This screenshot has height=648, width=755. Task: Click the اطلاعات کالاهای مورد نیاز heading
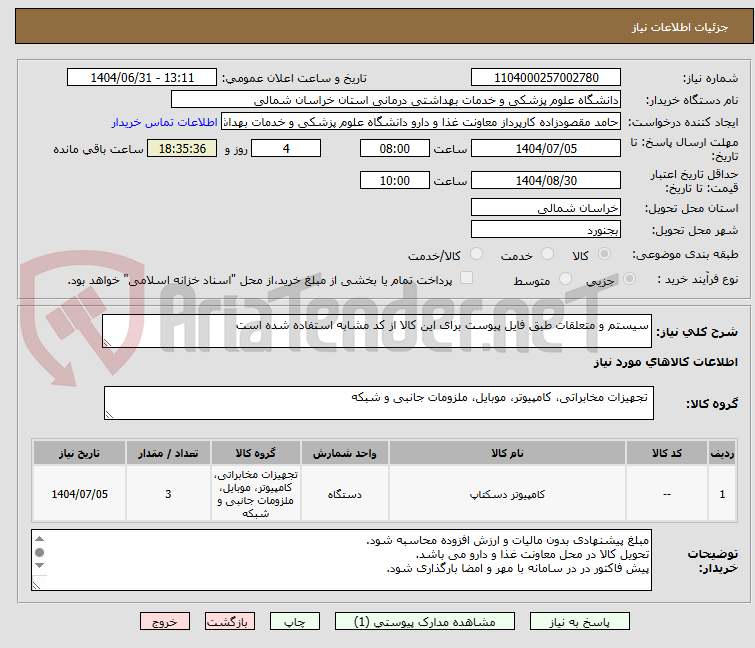(x=665, y=362)
